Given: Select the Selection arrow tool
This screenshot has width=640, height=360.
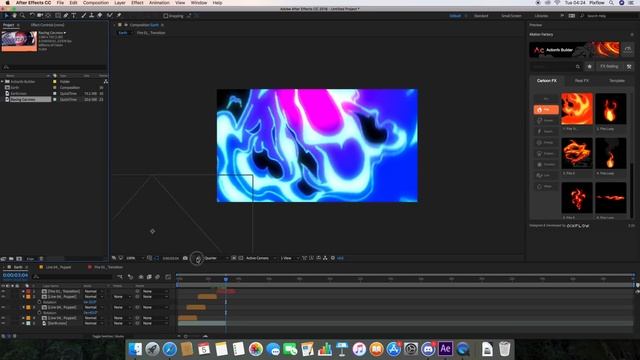Looking at the screenshot, I should (6, 16).
